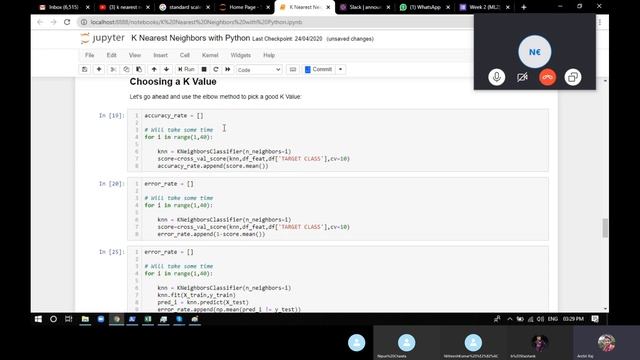This screenshot has height=360, width=640.
Task: Click the pop-out window icon in call overlay
Action: tap(573, 77)
